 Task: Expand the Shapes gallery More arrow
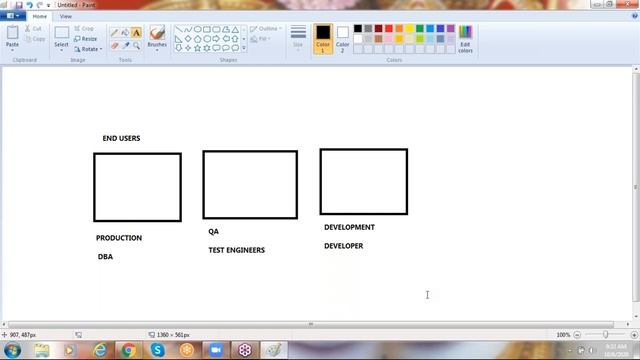244,48
